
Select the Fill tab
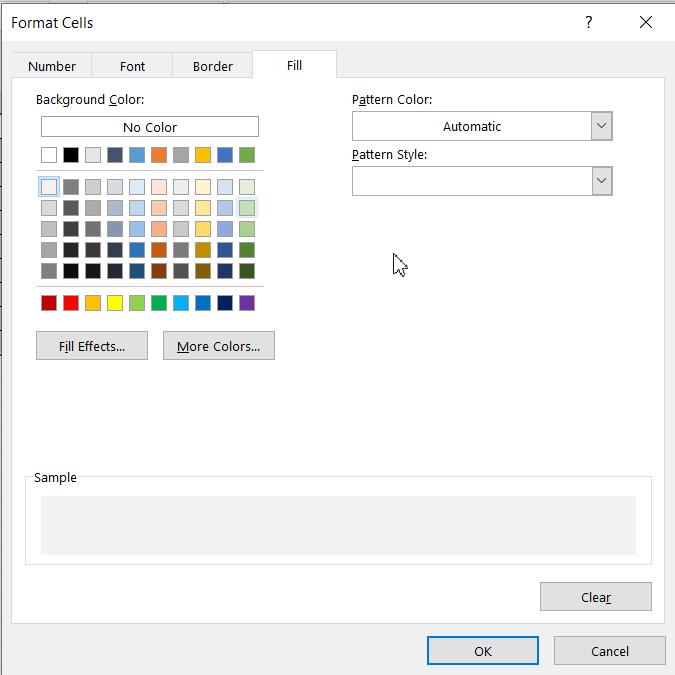294,65
